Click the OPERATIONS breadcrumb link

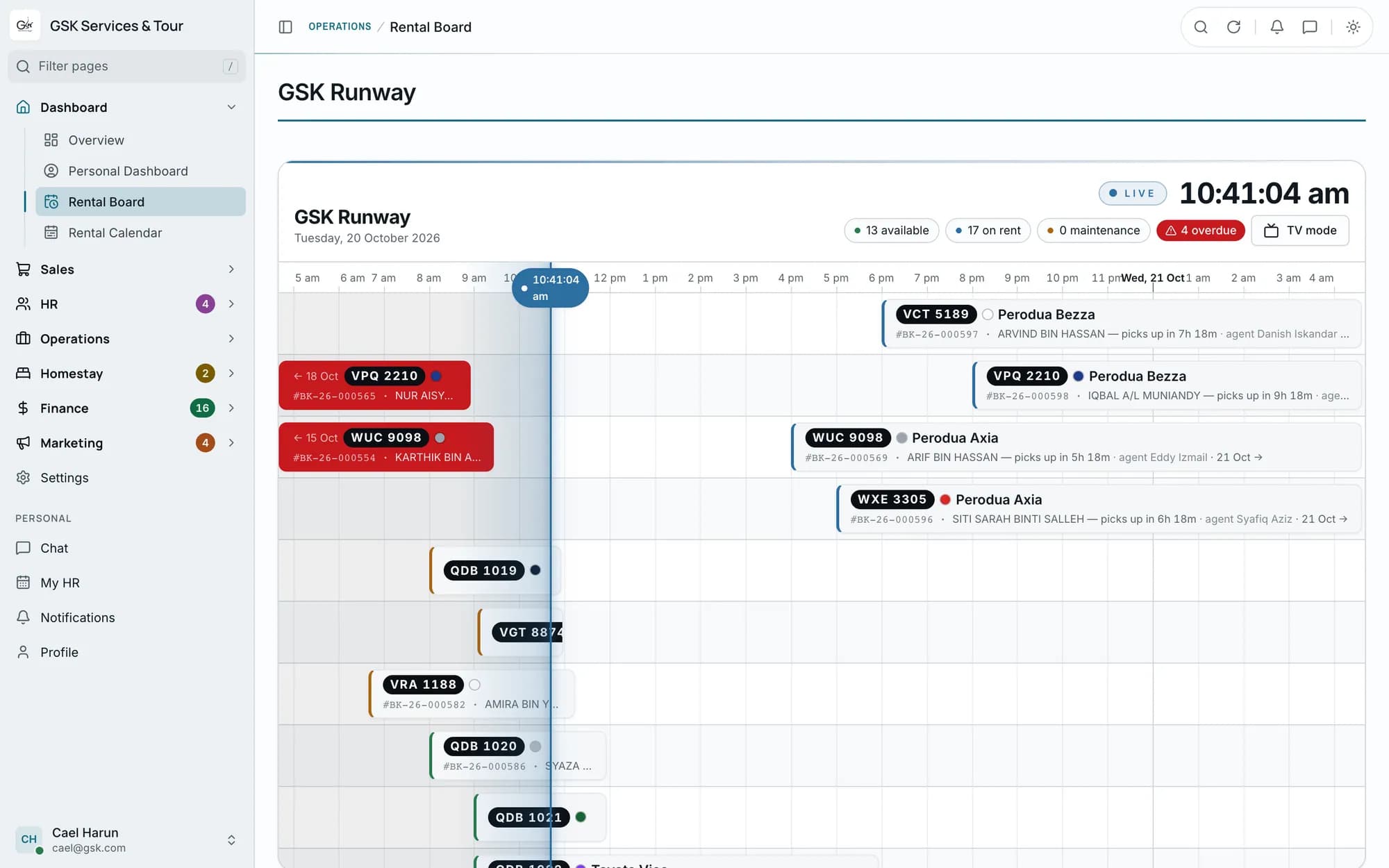click(340, 26)
